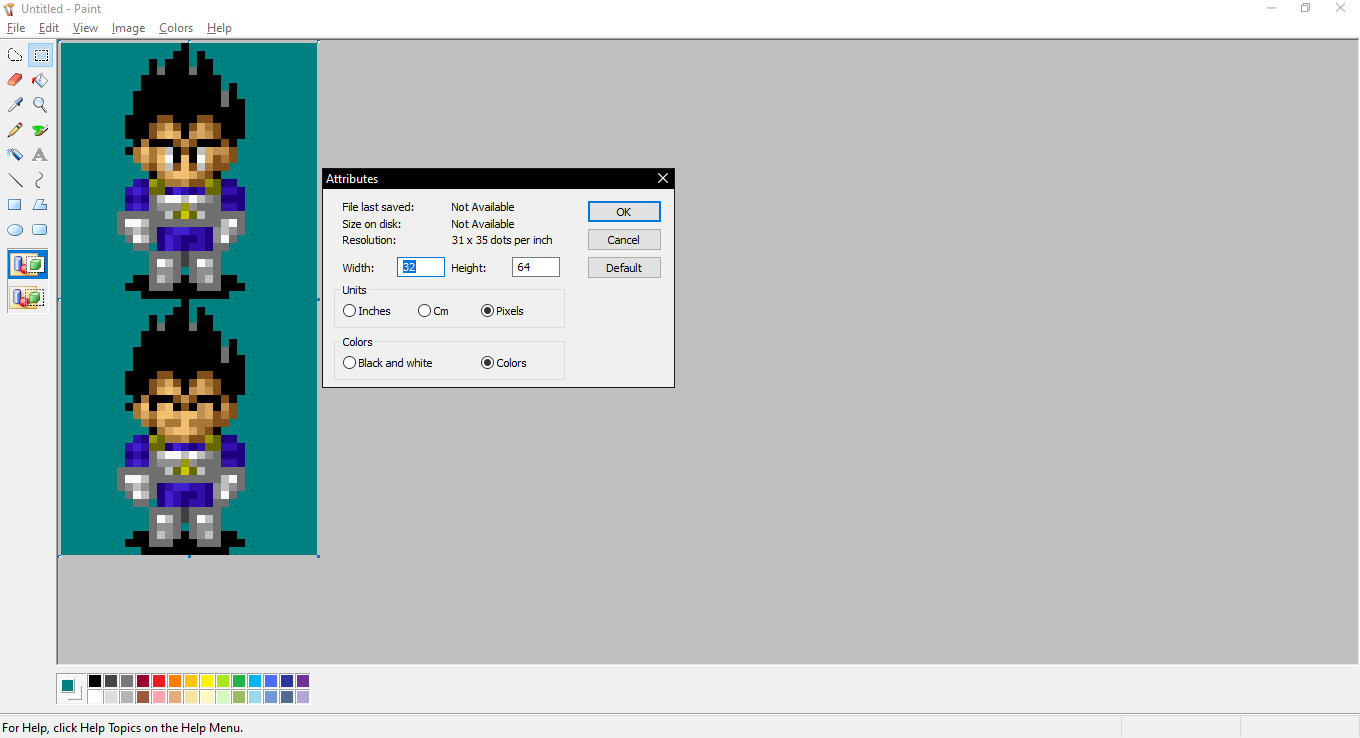This screenshot has width=1360, height=738.
Task: Select the Airbrush spray can tool
Action: click(15, 155)
